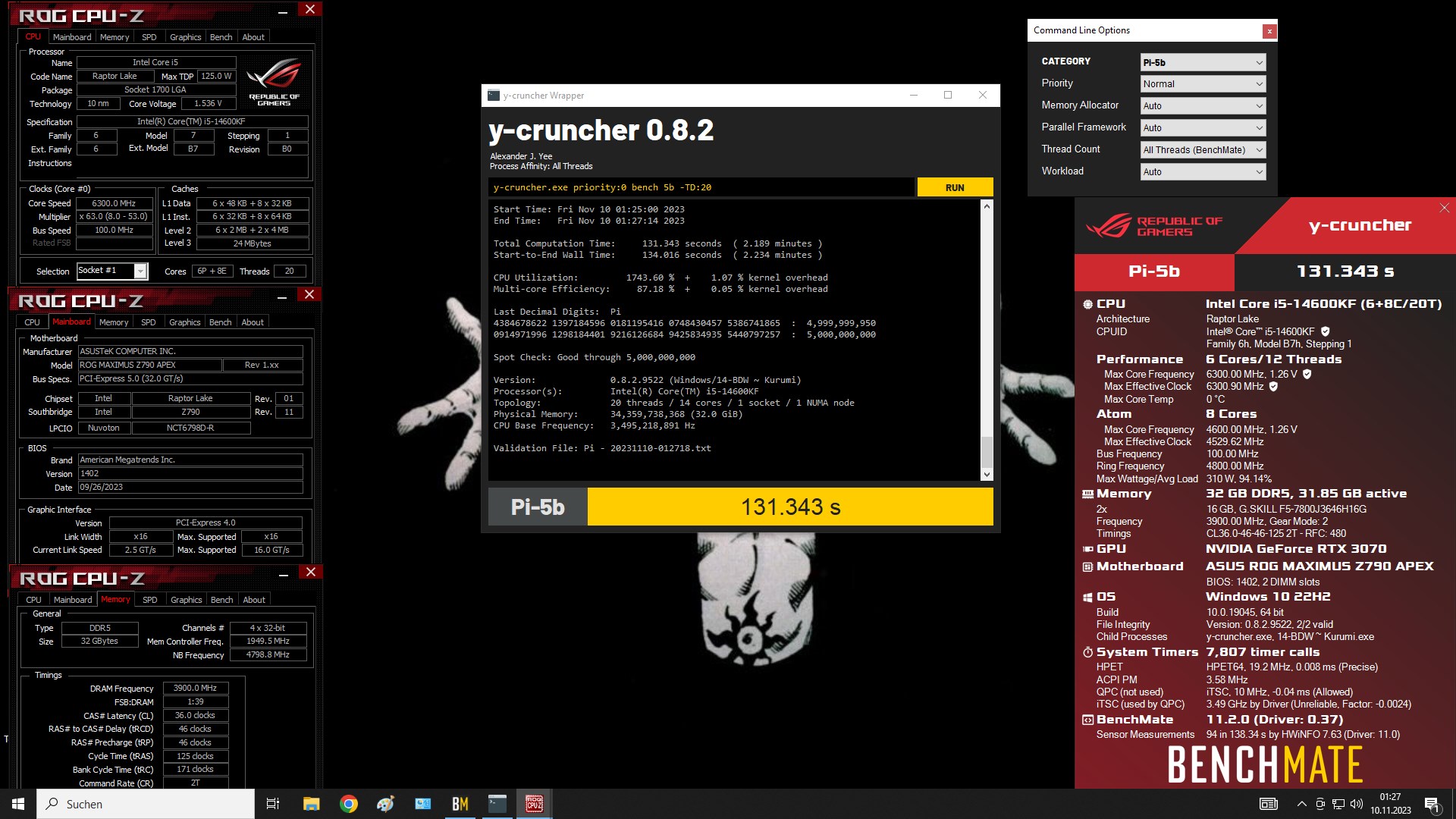1456x819 pixels.
Task: Click the DRAM Frequency value 3900.0 MHz
Action: click(195, 689)
